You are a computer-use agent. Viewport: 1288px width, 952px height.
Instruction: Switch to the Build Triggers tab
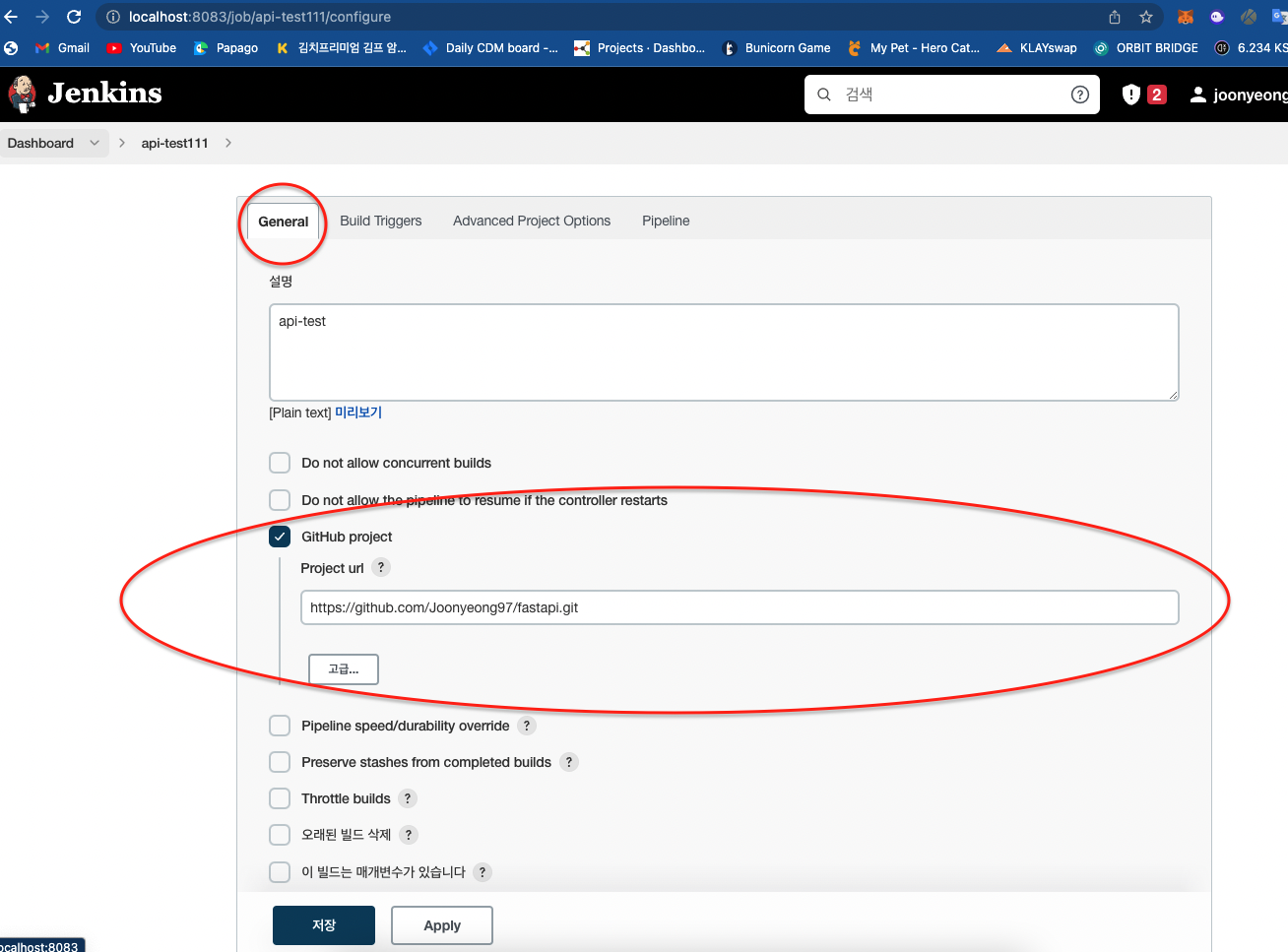381,221
